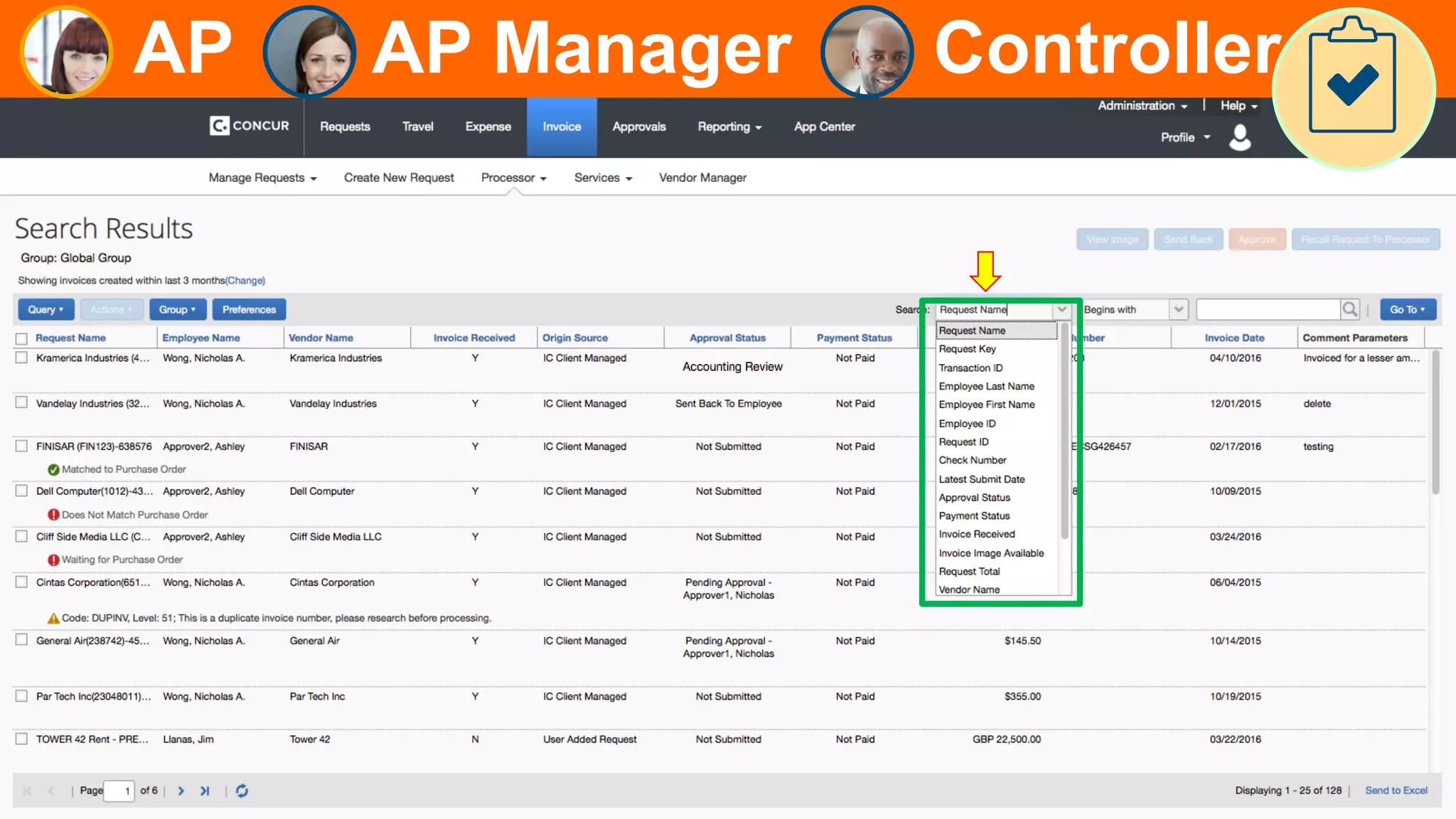Sort by the Invoice Date column header
This screenshot has height=819, width=1456.
1234,338
